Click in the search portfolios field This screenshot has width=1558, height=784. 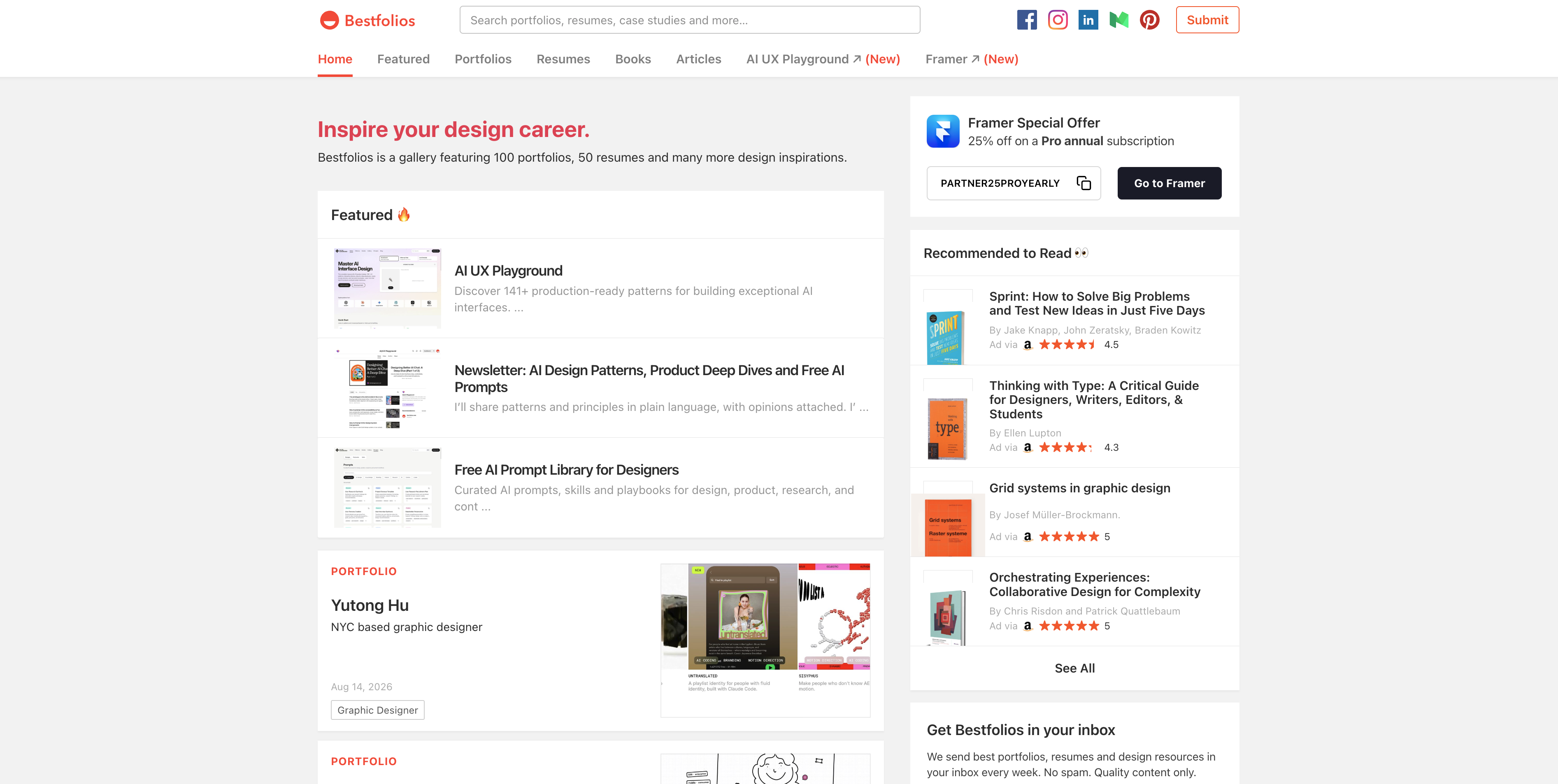click(689, 20)
